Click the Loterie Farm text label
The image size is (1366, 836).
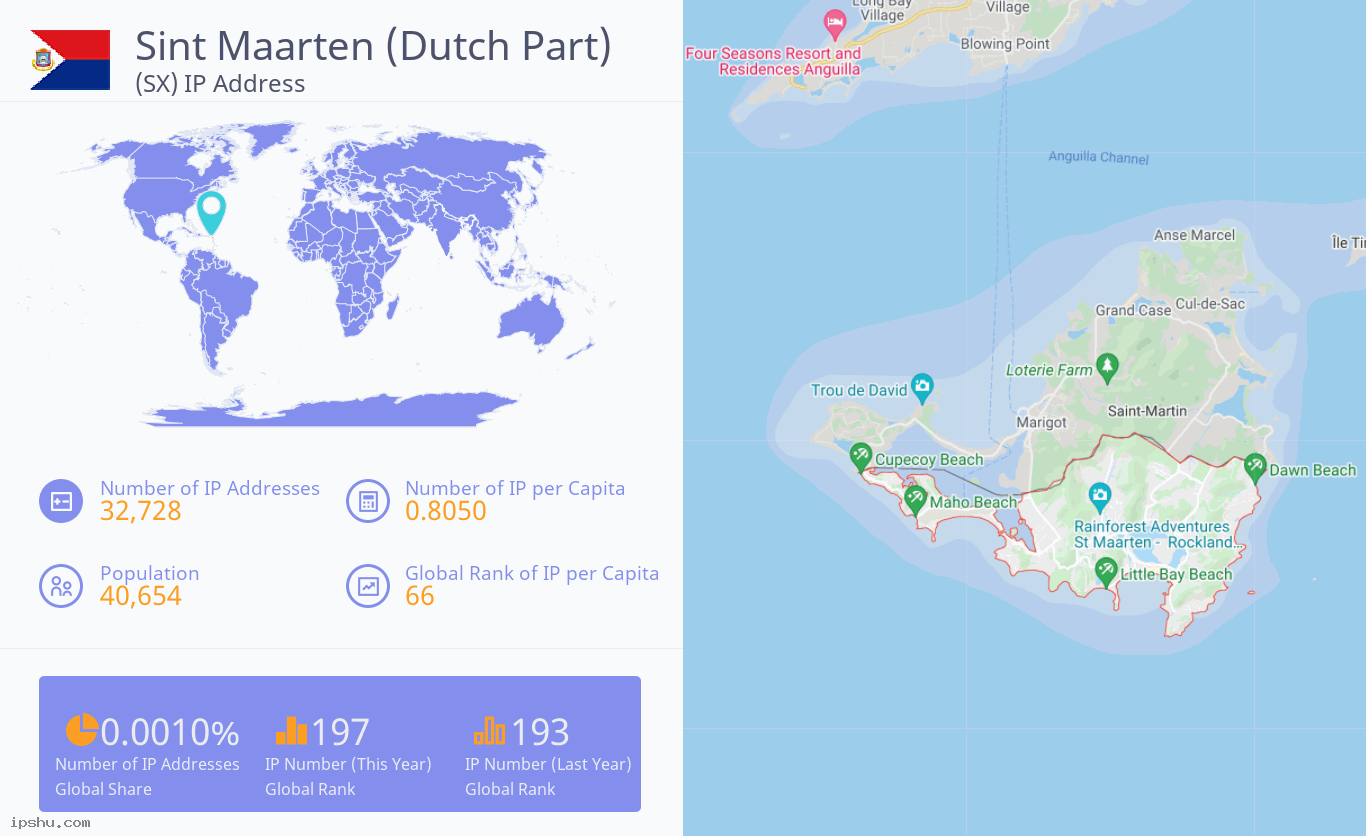click(x=1049, y=370)
